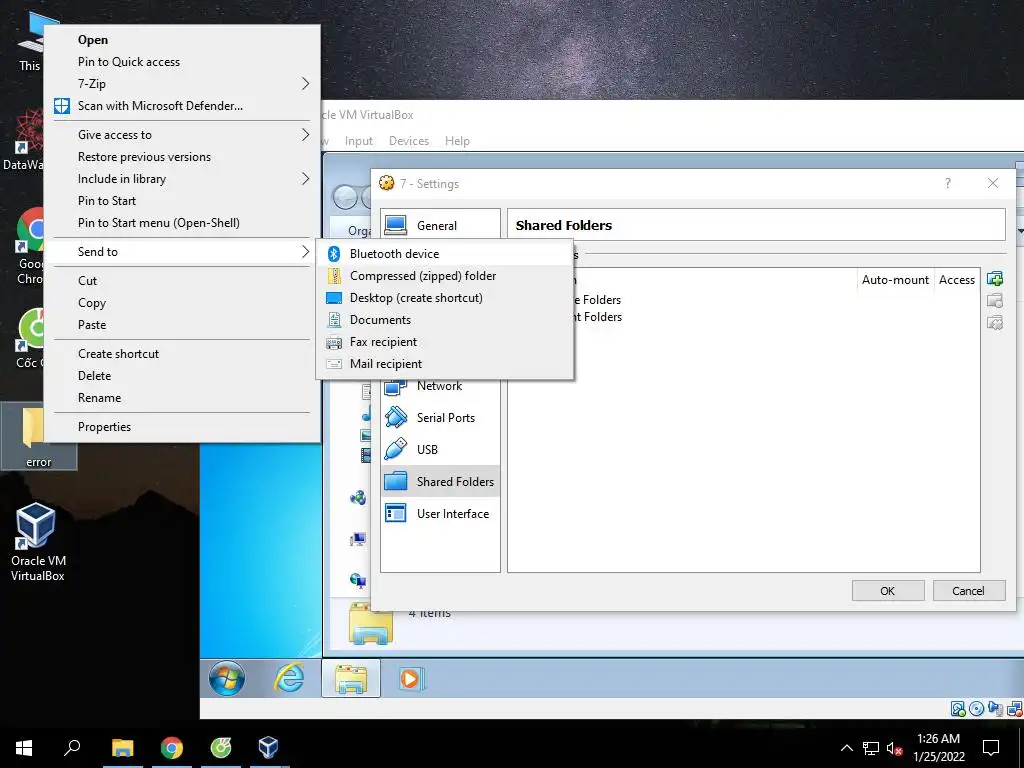
Task: Send to Bluetooth device
Action: [445, 253]
